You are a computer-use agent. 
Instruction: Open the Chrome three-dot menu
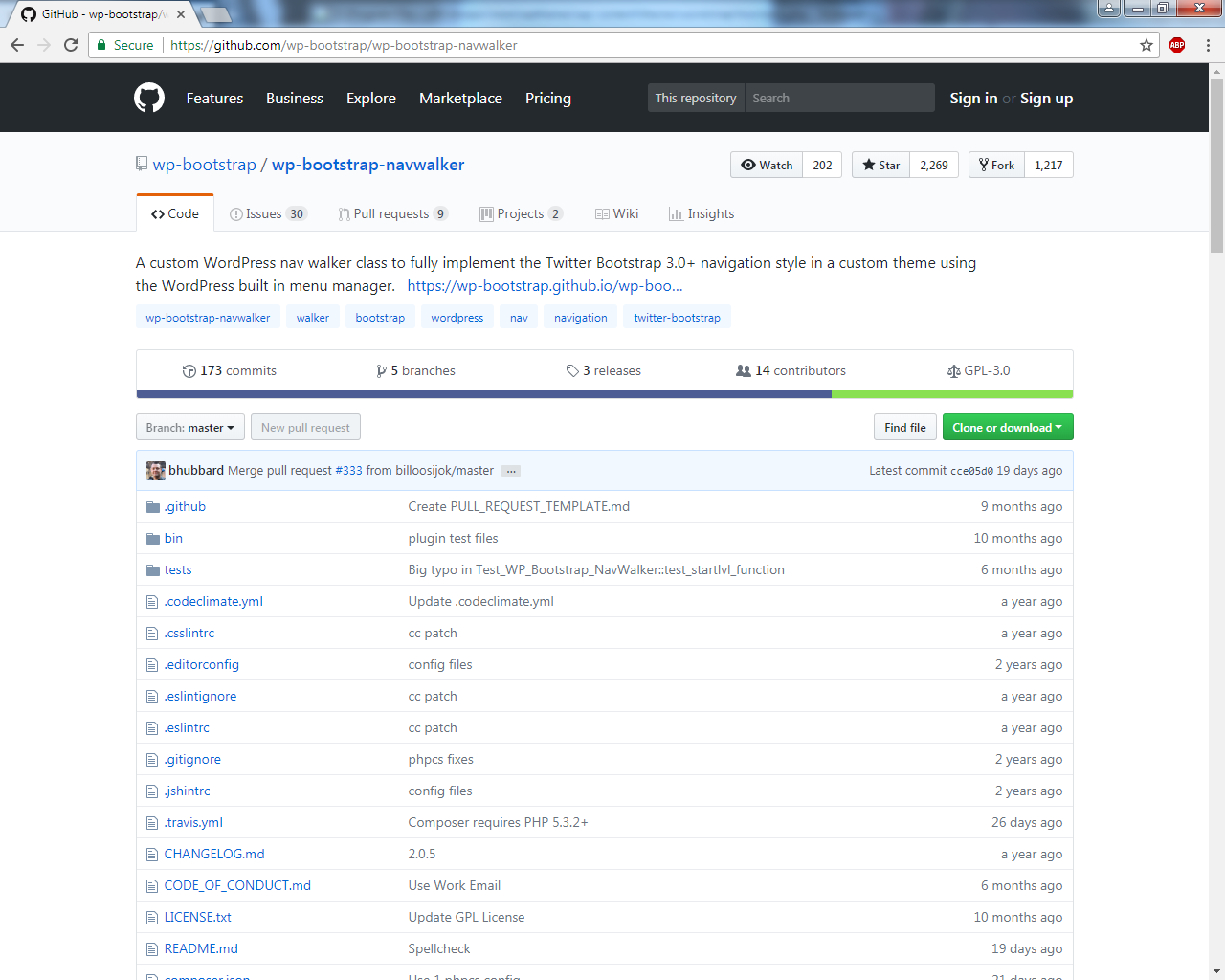tap(1208, 45)
